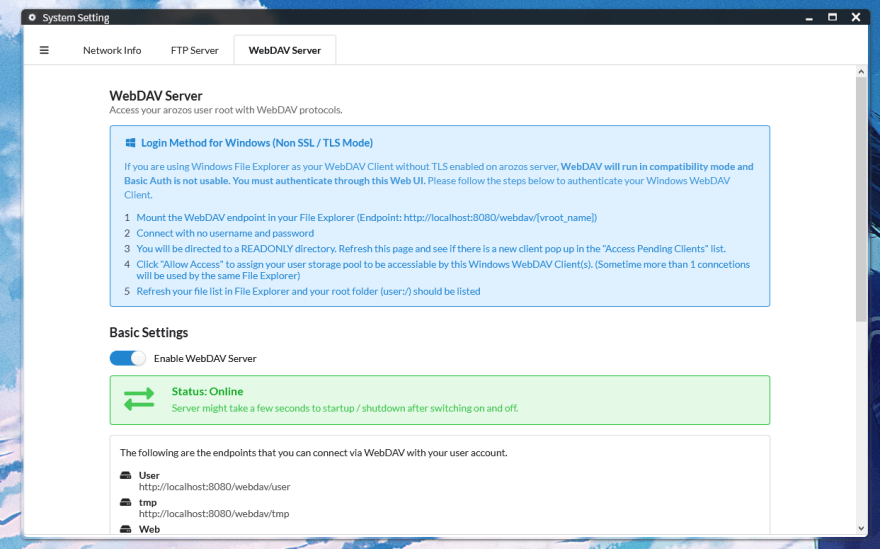Click the 'Login Method for Windows' heading

coord(257,143)
